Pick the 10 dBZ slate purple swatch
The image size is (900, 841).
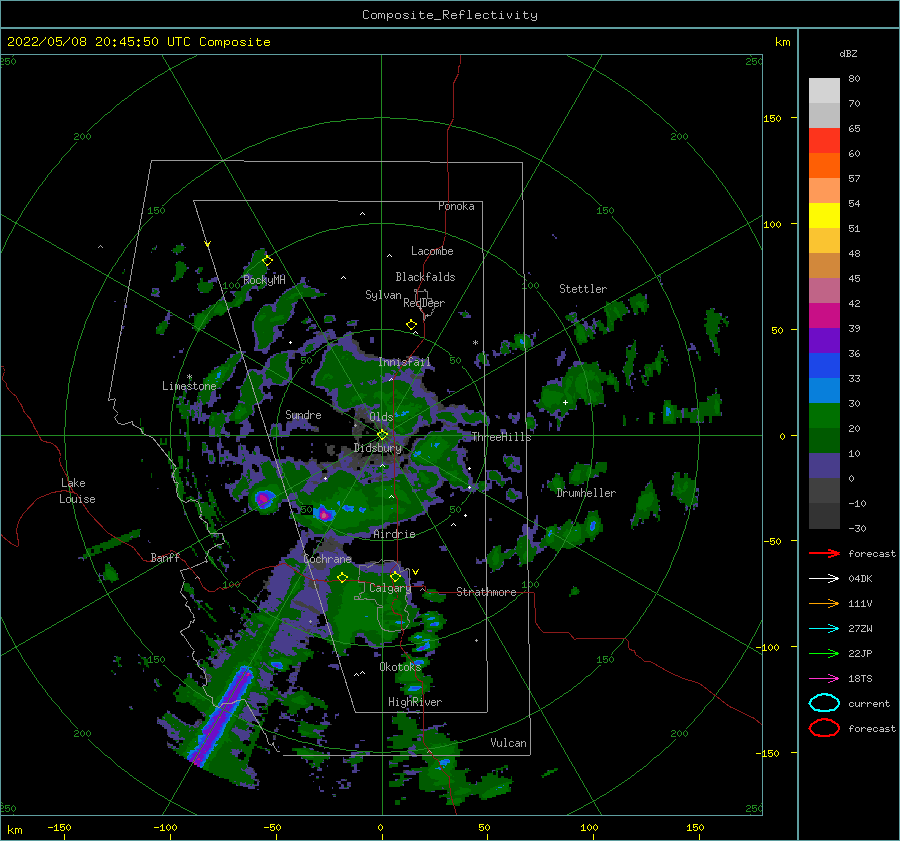click(x=824, y=466)
